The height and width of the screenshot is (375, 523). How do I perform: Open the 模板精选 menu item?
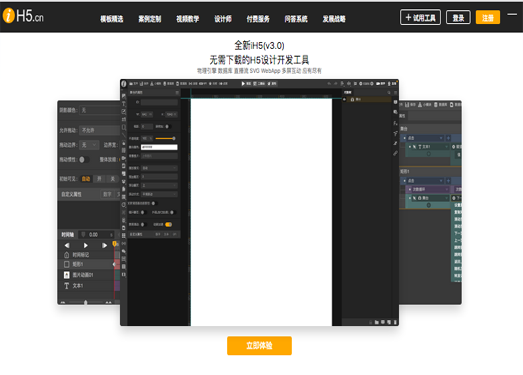[112, 19]
